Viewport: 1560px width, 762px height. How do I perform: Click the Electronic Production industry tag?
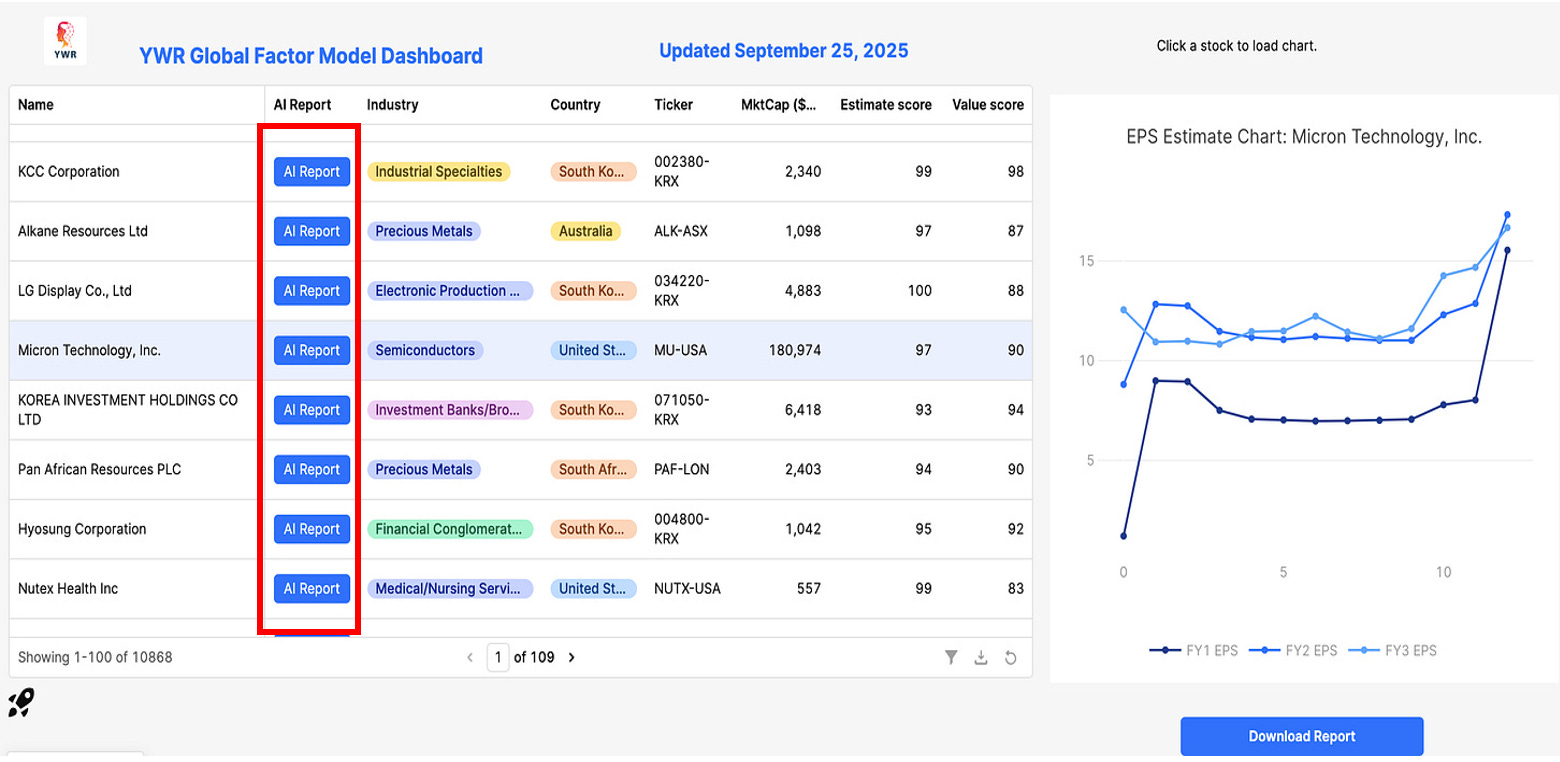[x=450, y=291]
